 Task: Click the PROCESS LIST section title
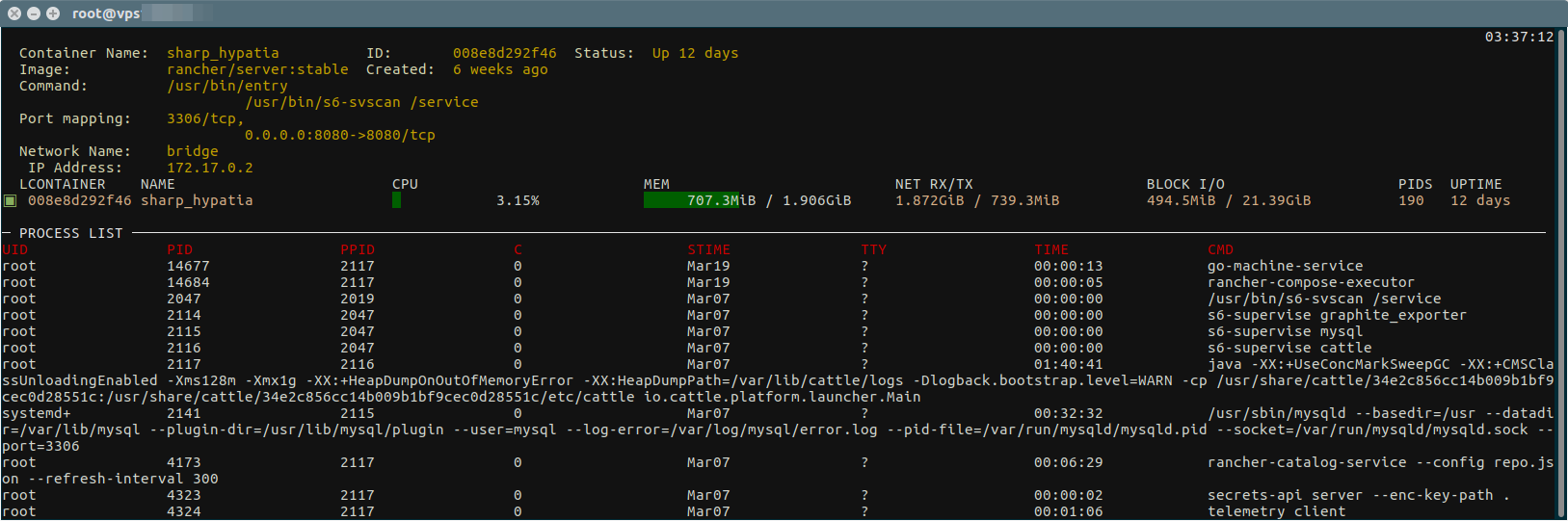[70, 233]
